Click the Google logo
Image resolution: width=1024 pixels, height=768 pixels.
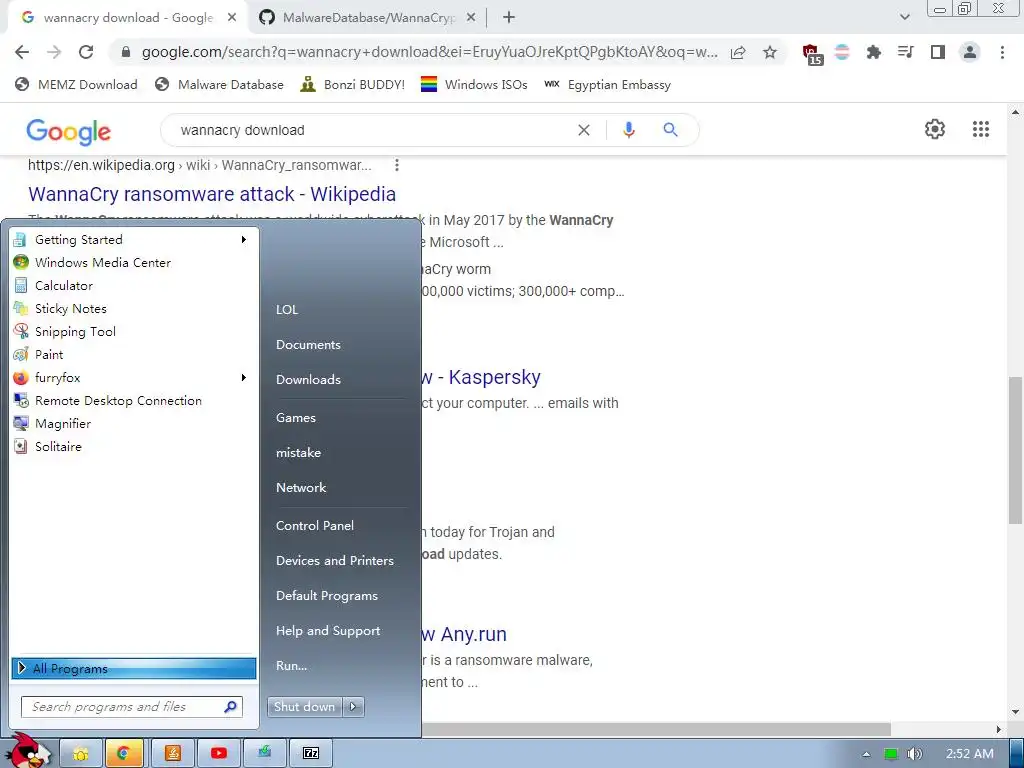pyautogui.click(x=69, y=132)
